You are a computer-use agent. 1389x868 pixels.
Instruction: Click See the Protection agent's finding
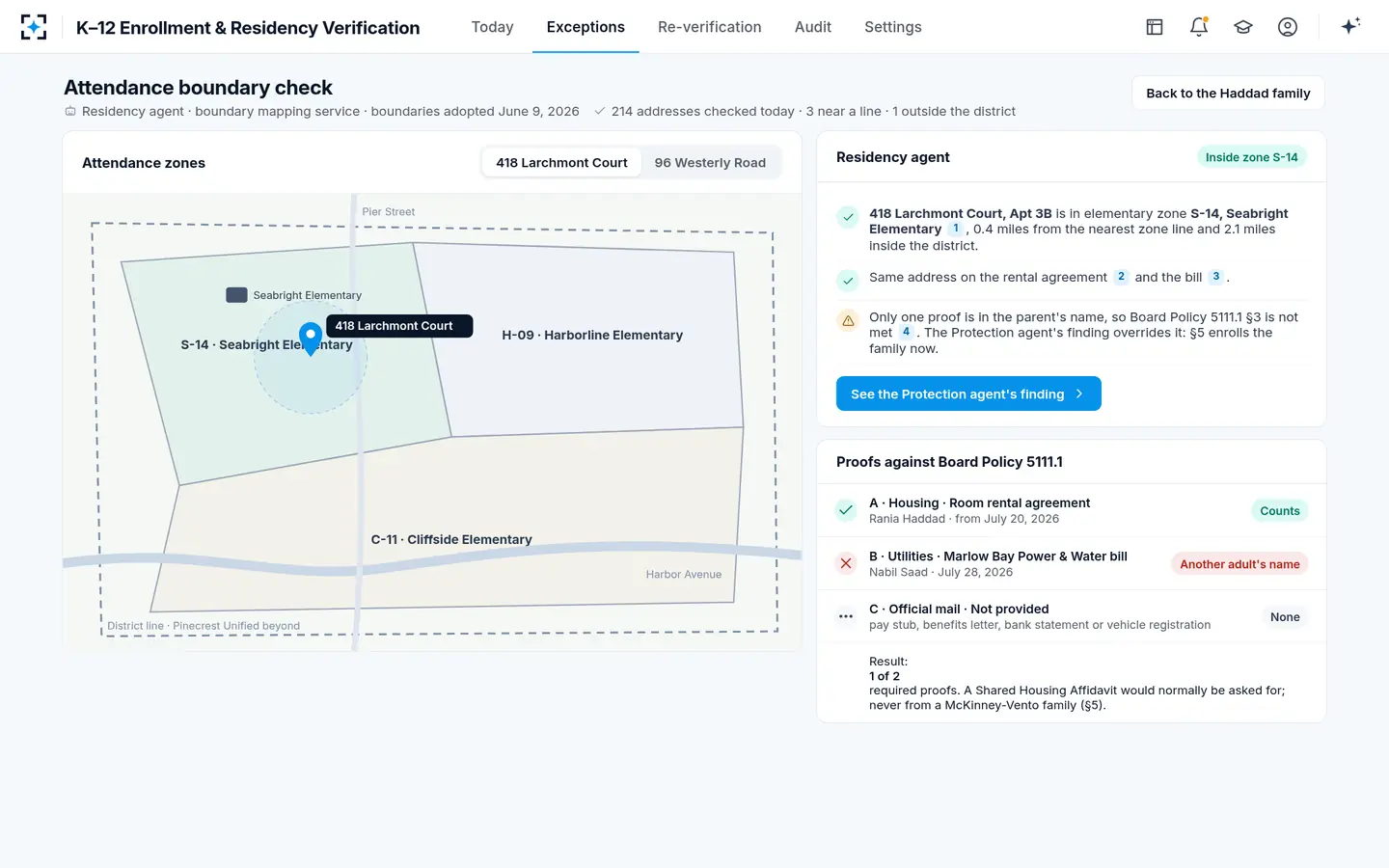(x=968, y=393)
